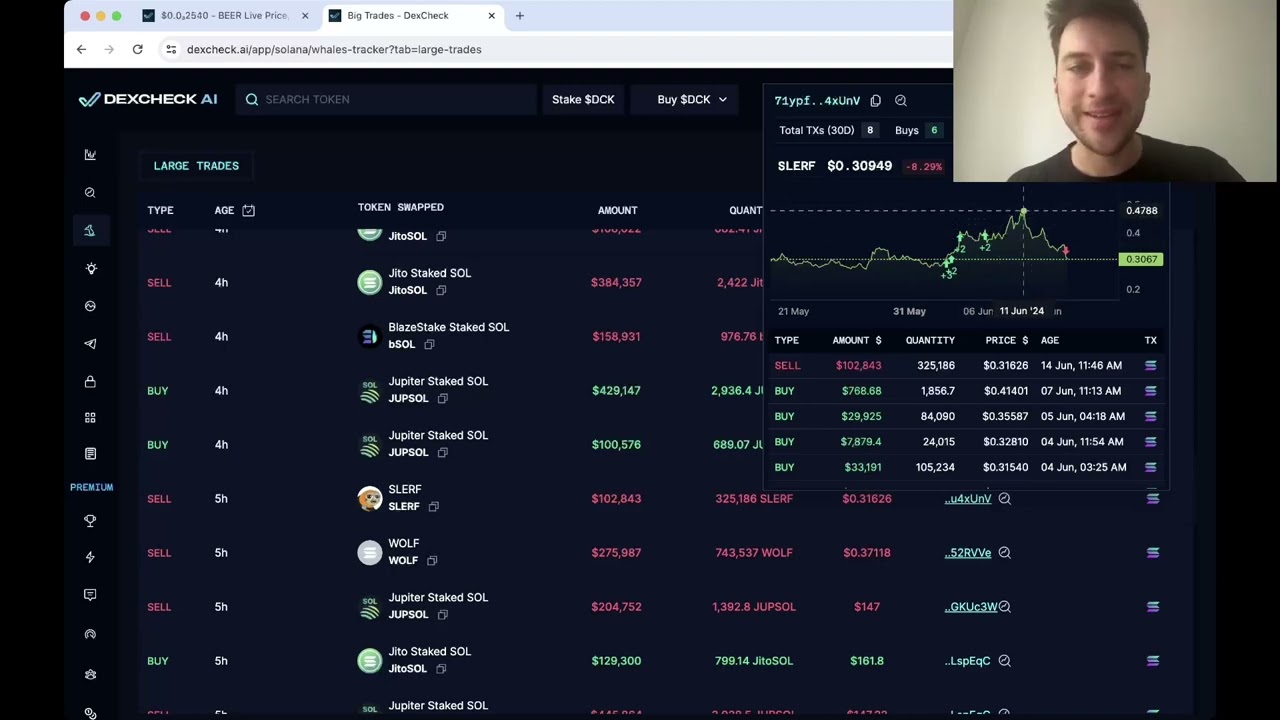The height and width of the screenshot is (720, 1280).
Task: Open a new browser tab
Action: click(519, 15)
